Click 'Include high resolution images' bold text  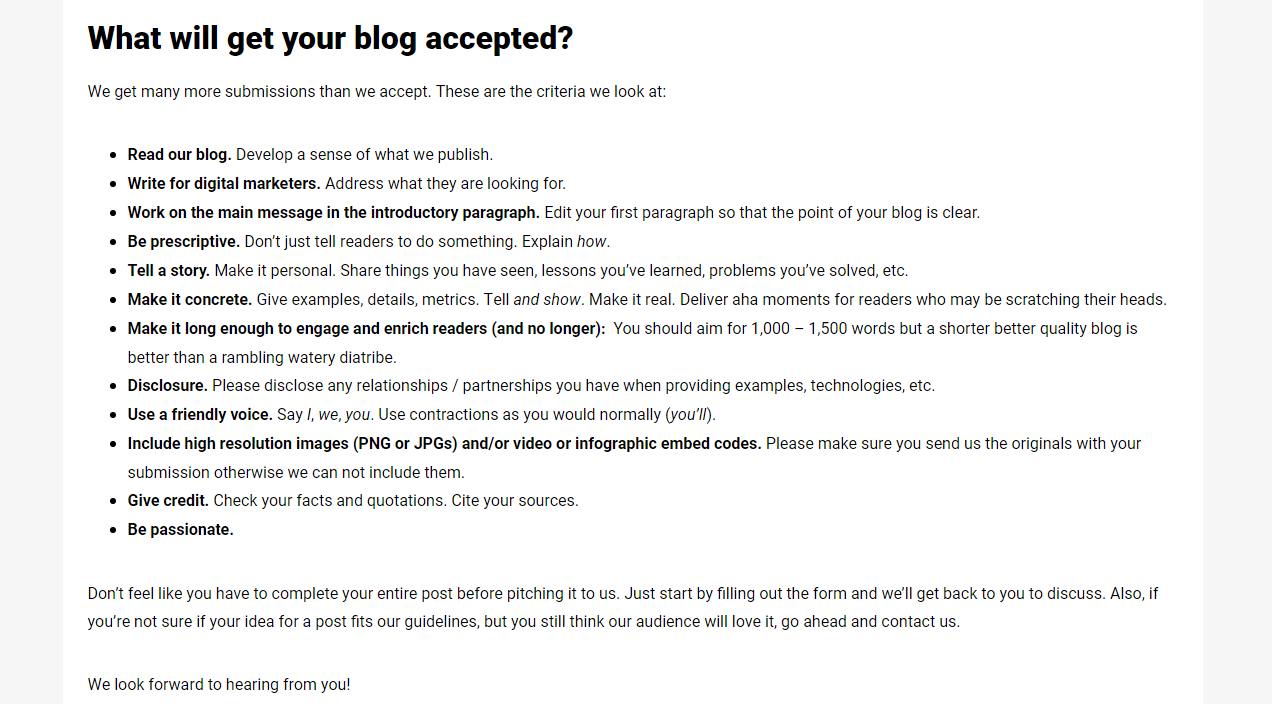pos(238,444)
